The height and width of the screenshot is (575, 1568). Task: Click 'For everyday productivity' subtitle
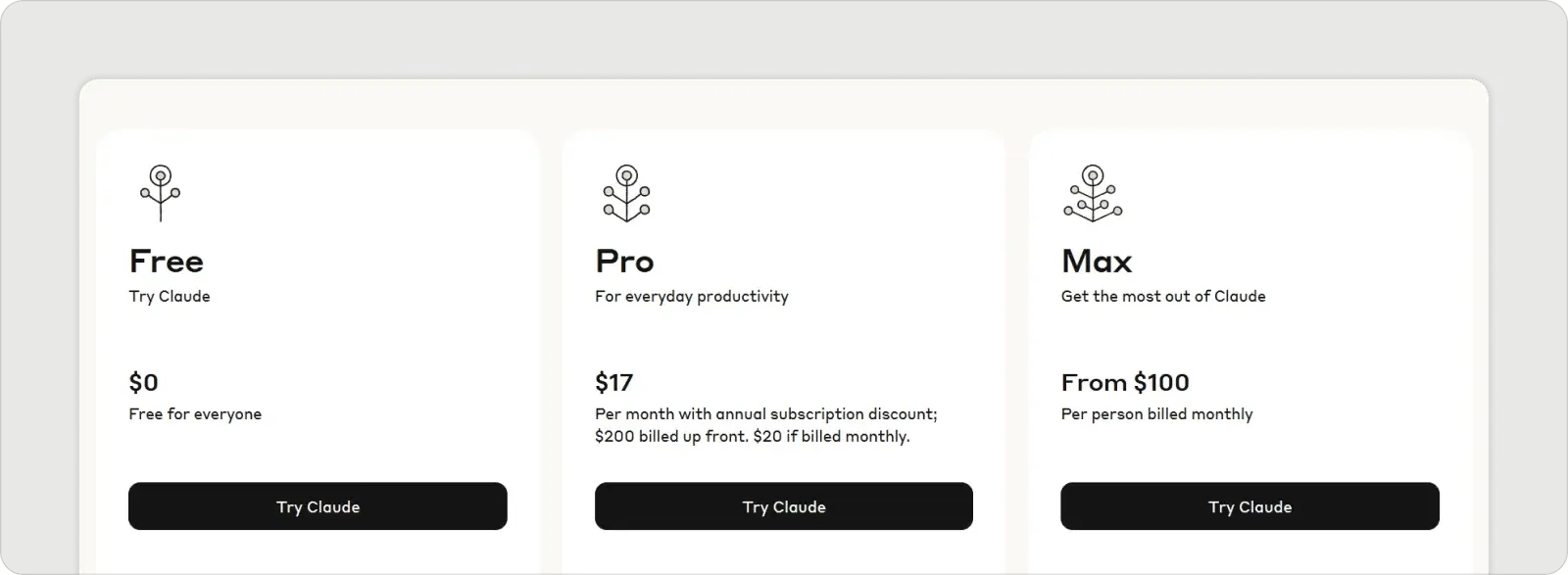click(692, 297)
